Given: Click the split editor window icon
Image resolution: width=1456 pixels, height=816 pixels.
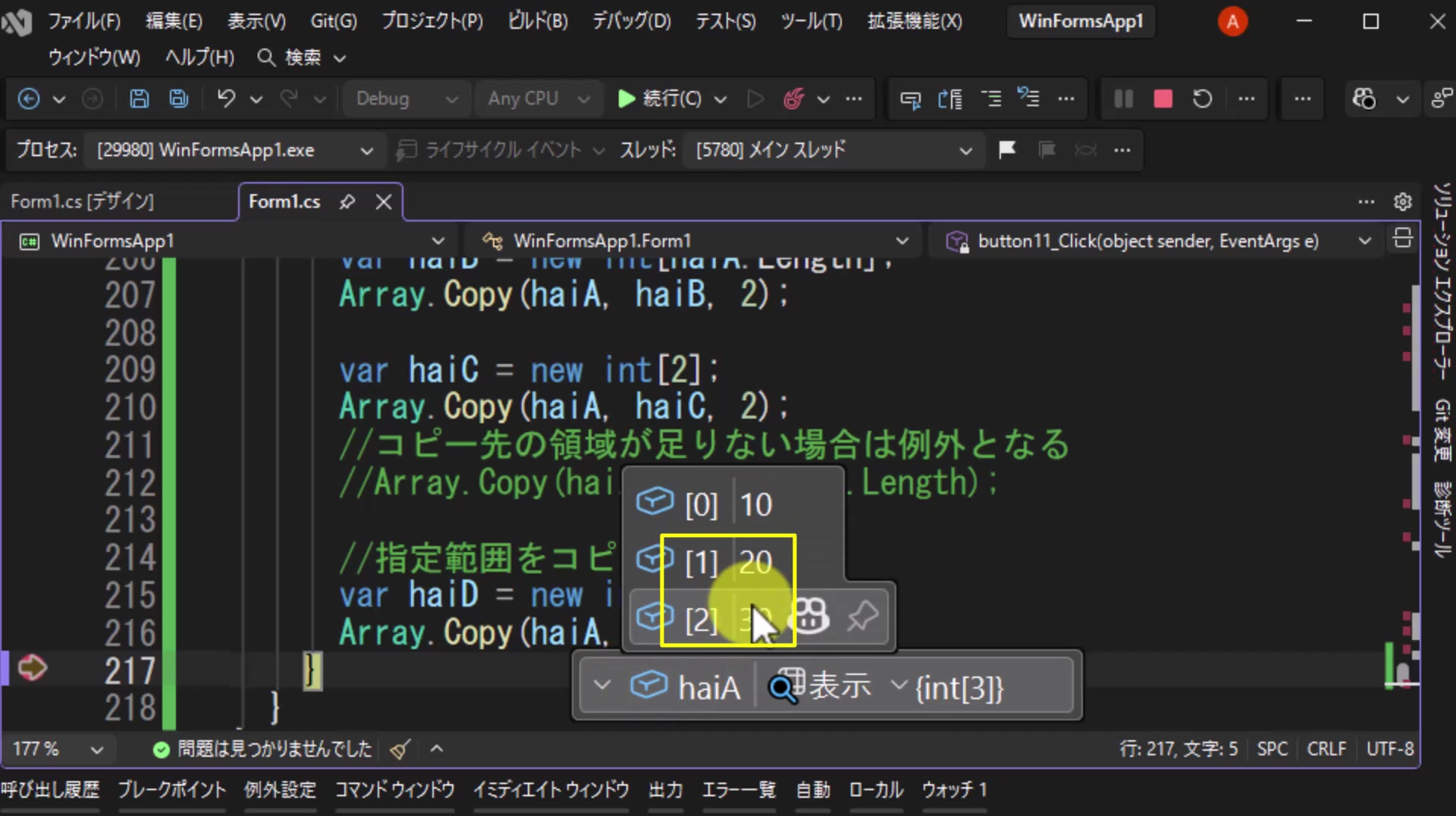Looking at the screenshot, I should click(x=1402, y=239).
